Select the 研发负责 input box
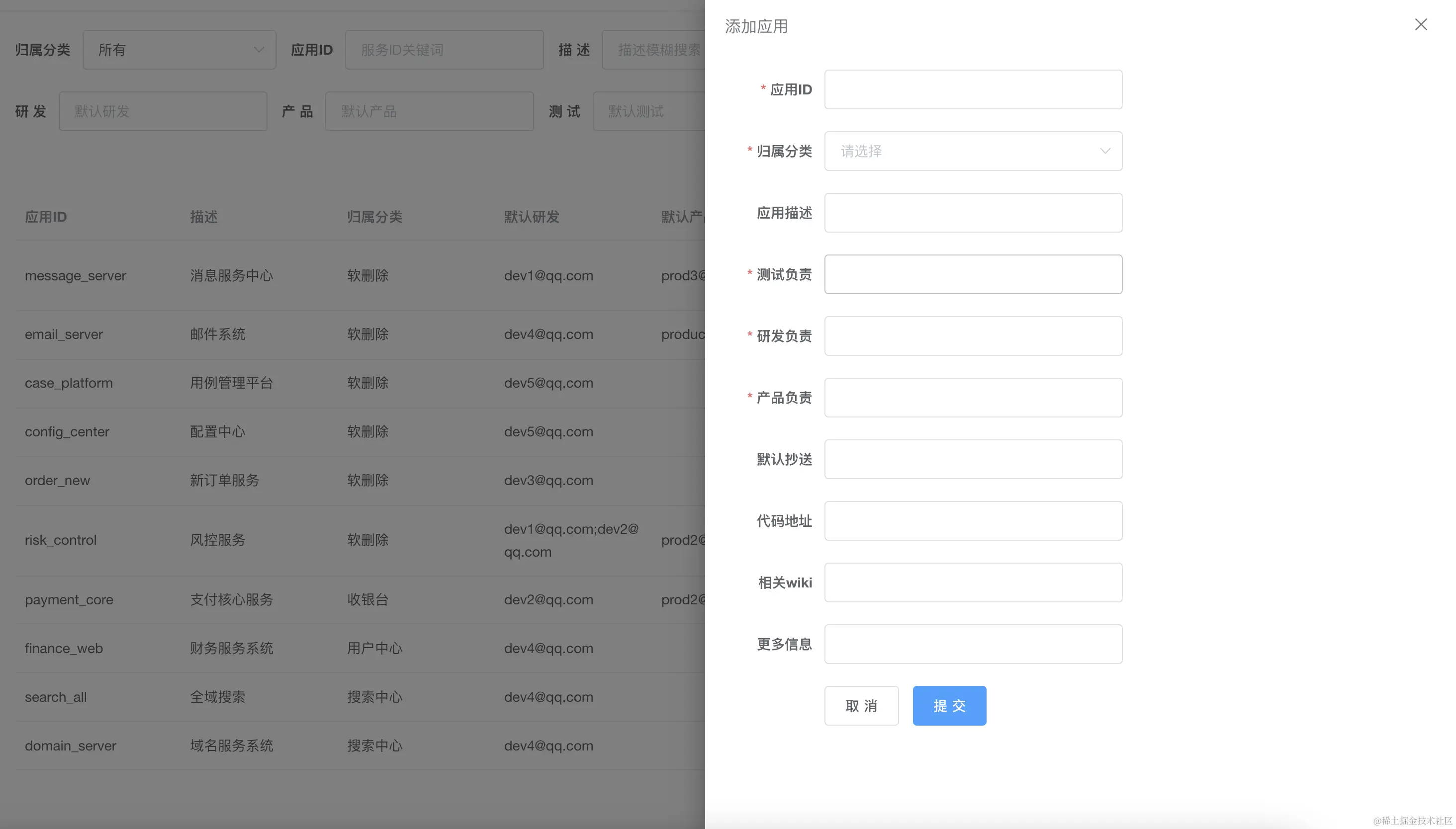 click(972, 336)
